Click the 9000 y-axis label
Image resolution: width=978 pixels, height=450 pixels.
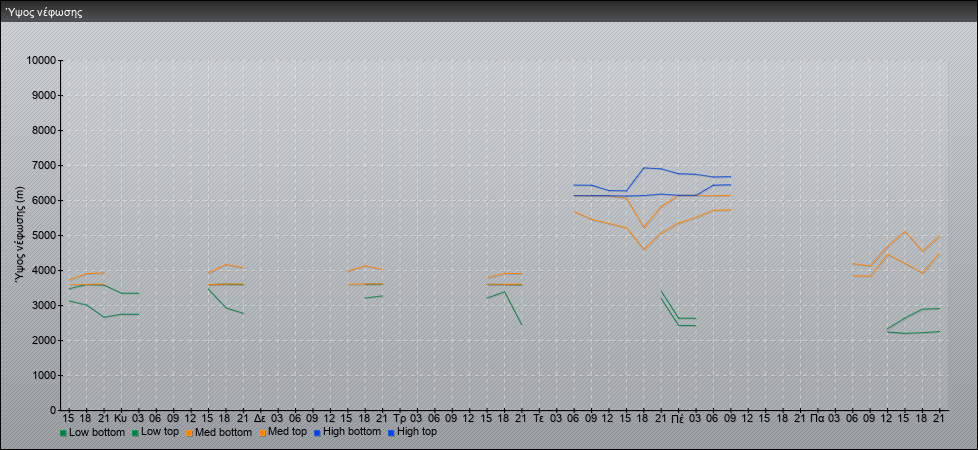point(44,95)
